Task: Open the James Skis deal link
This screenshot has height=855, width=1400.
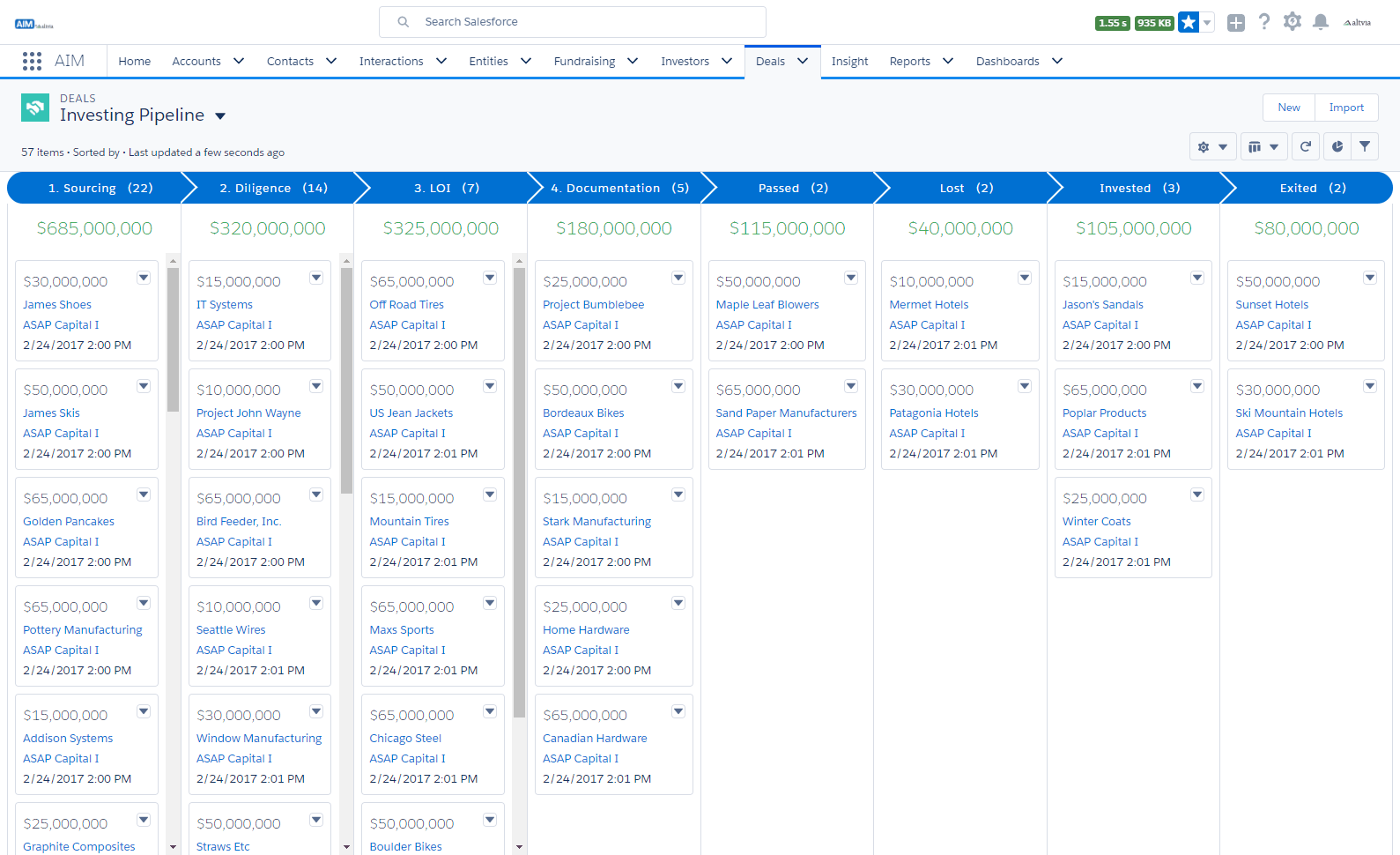Action: 51,413
